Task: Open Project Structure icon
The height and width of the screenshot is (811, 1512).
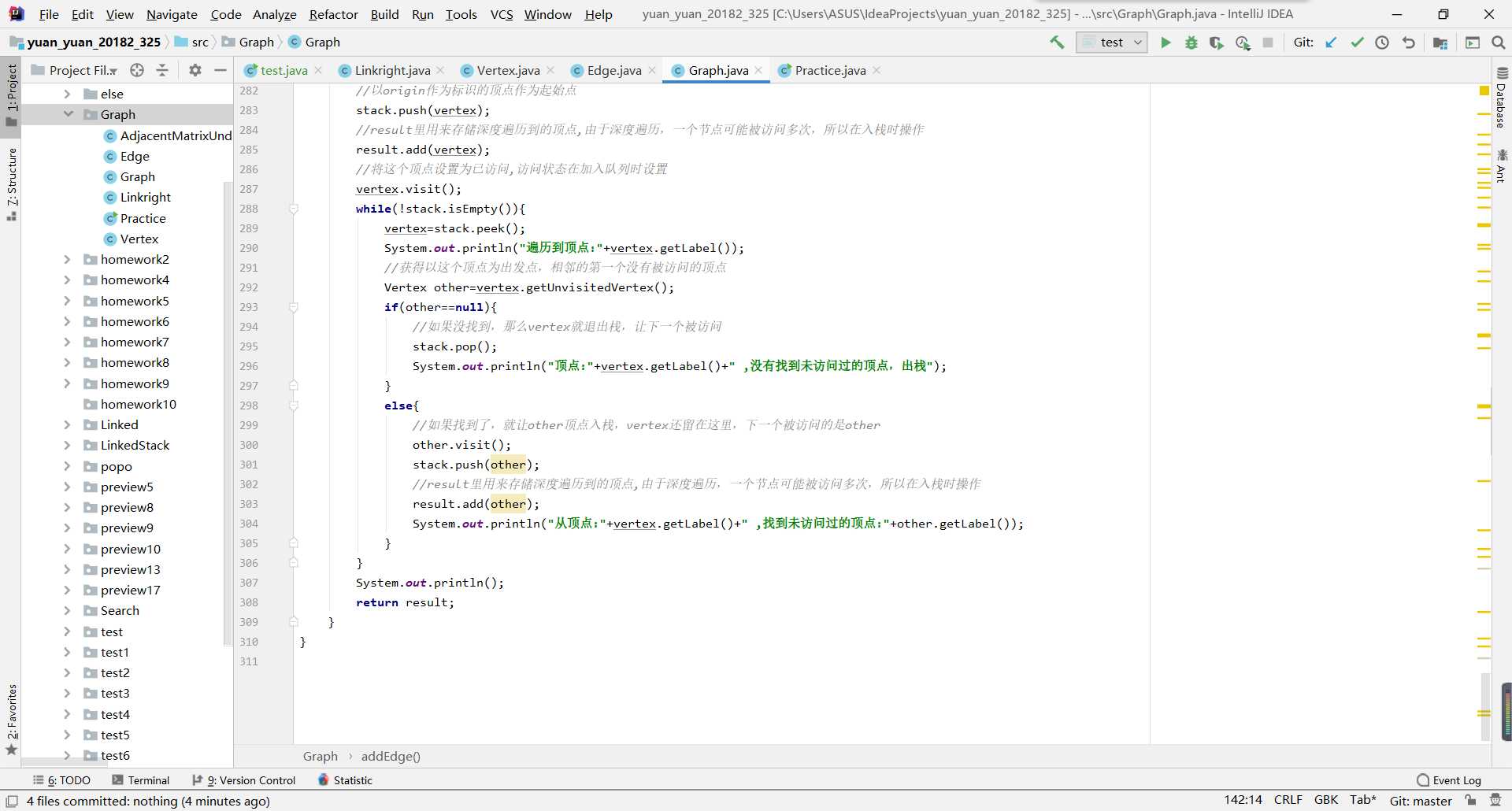Action: click(1440, 43)
